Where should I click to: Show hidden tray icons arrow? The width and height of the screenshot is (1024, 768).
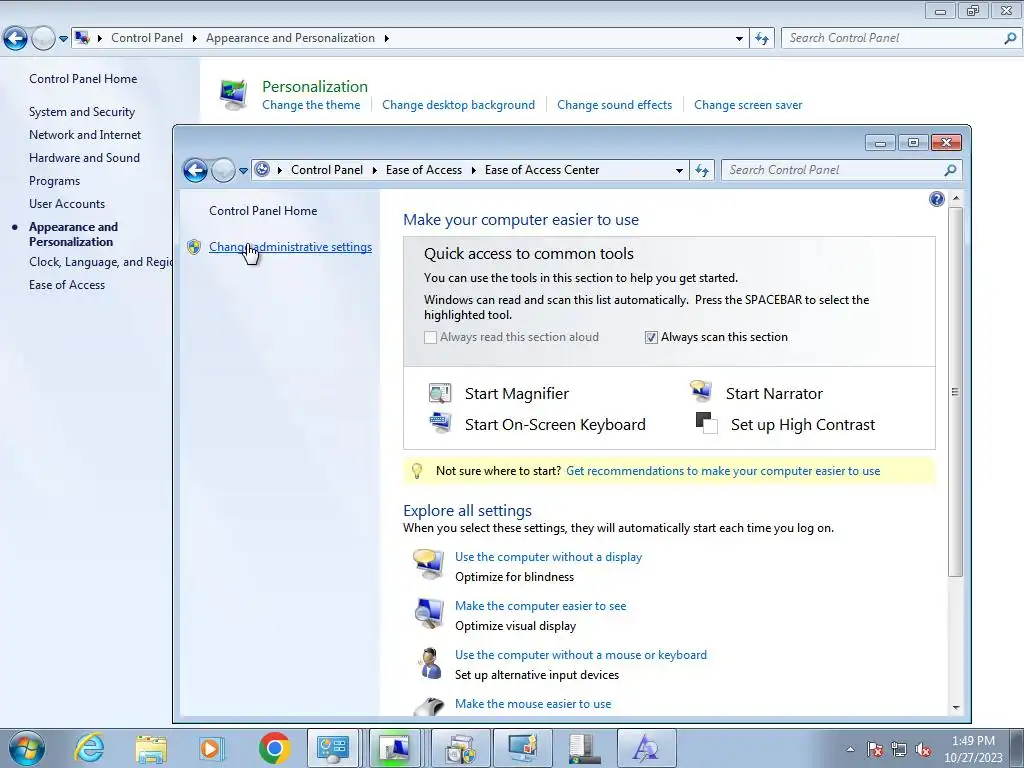click(850, 749)
